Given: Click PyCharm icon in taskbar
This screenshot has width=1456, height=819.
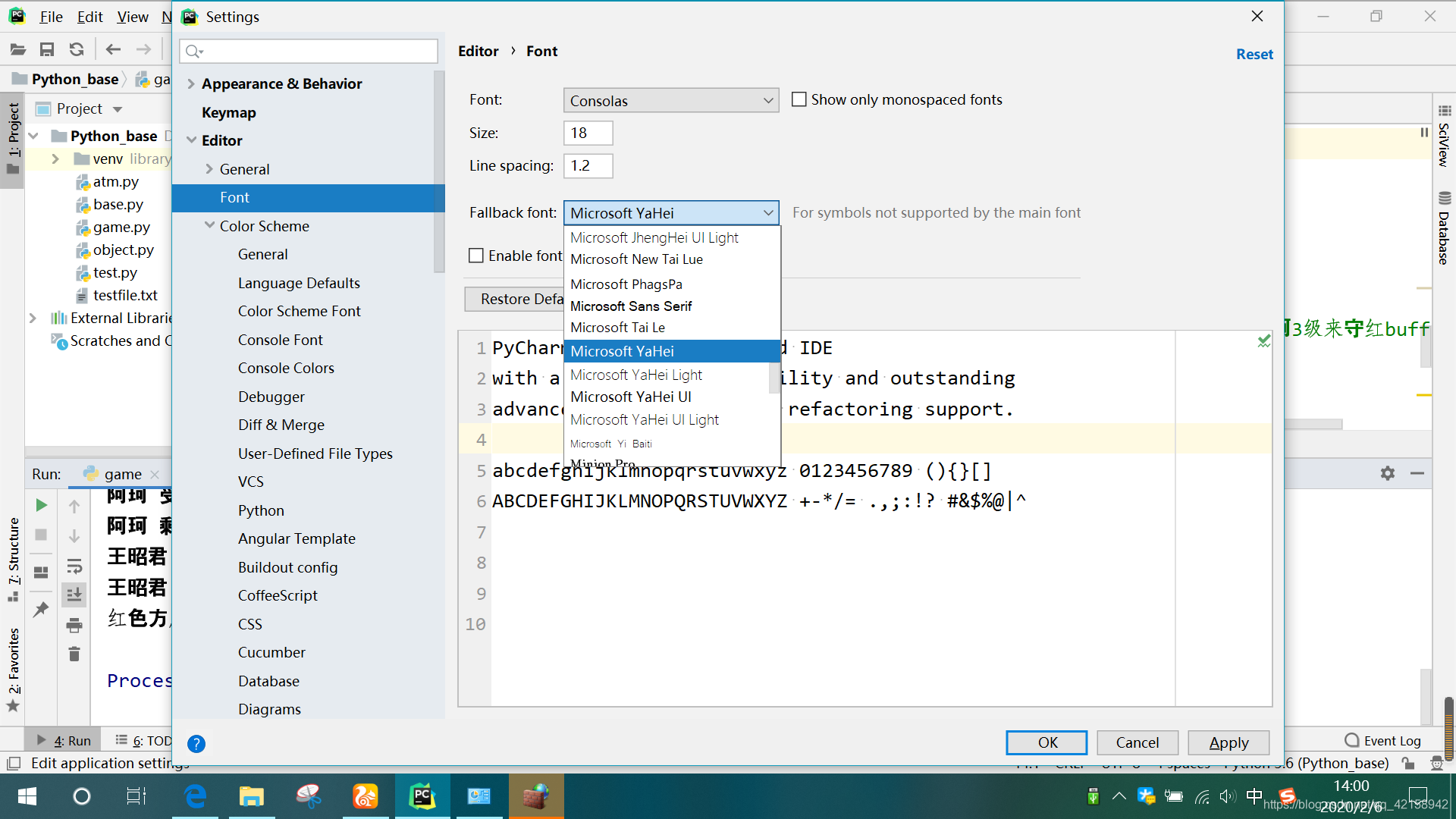Looking at the screenshot, I should point(422,796).
